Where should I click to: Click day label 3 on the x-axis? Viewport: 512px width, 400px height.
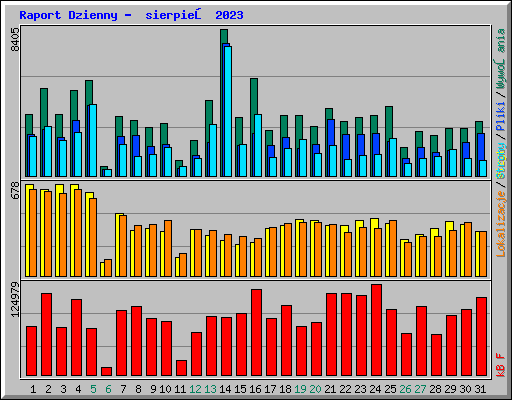point(63,389)
